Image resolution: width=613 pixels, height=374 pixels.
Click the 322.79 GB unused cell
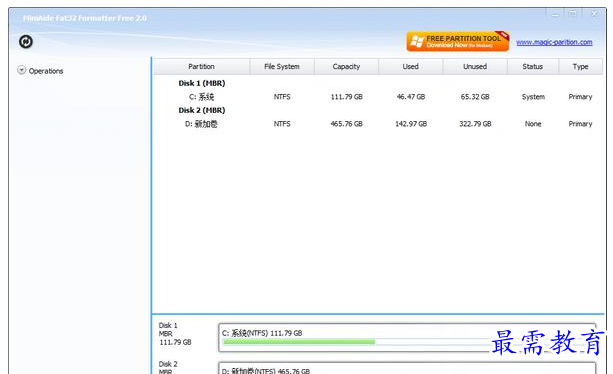(x=475, y=124)
